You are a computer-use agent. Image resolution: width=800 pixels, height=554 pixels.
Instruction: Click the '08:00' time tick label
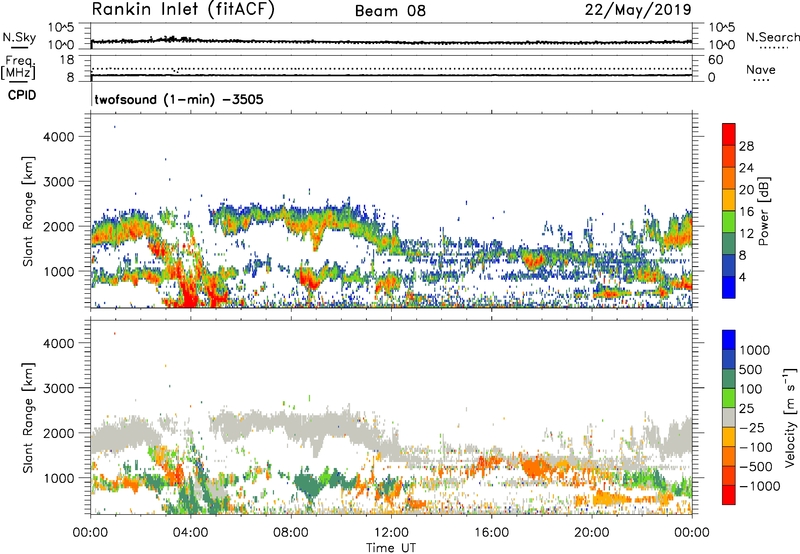point(291,533)
